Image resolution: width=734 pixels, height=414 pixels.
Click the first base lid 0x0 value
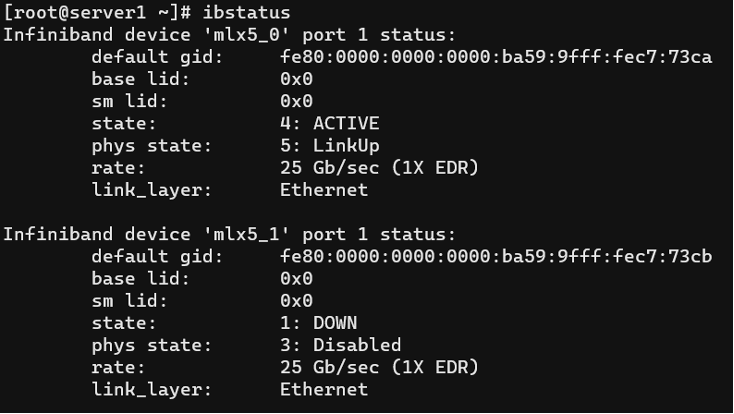click(296, 79)
